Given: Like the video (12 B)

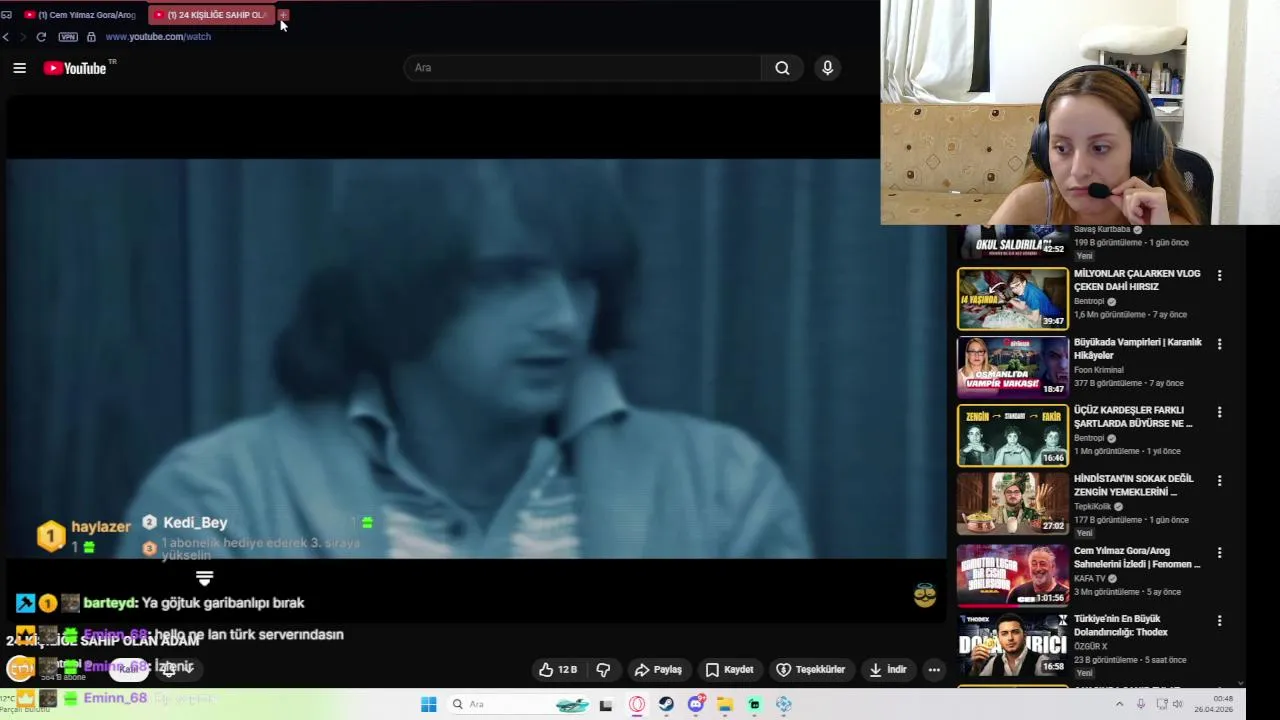Looking at the screenshot, I should tap(557, 670).
